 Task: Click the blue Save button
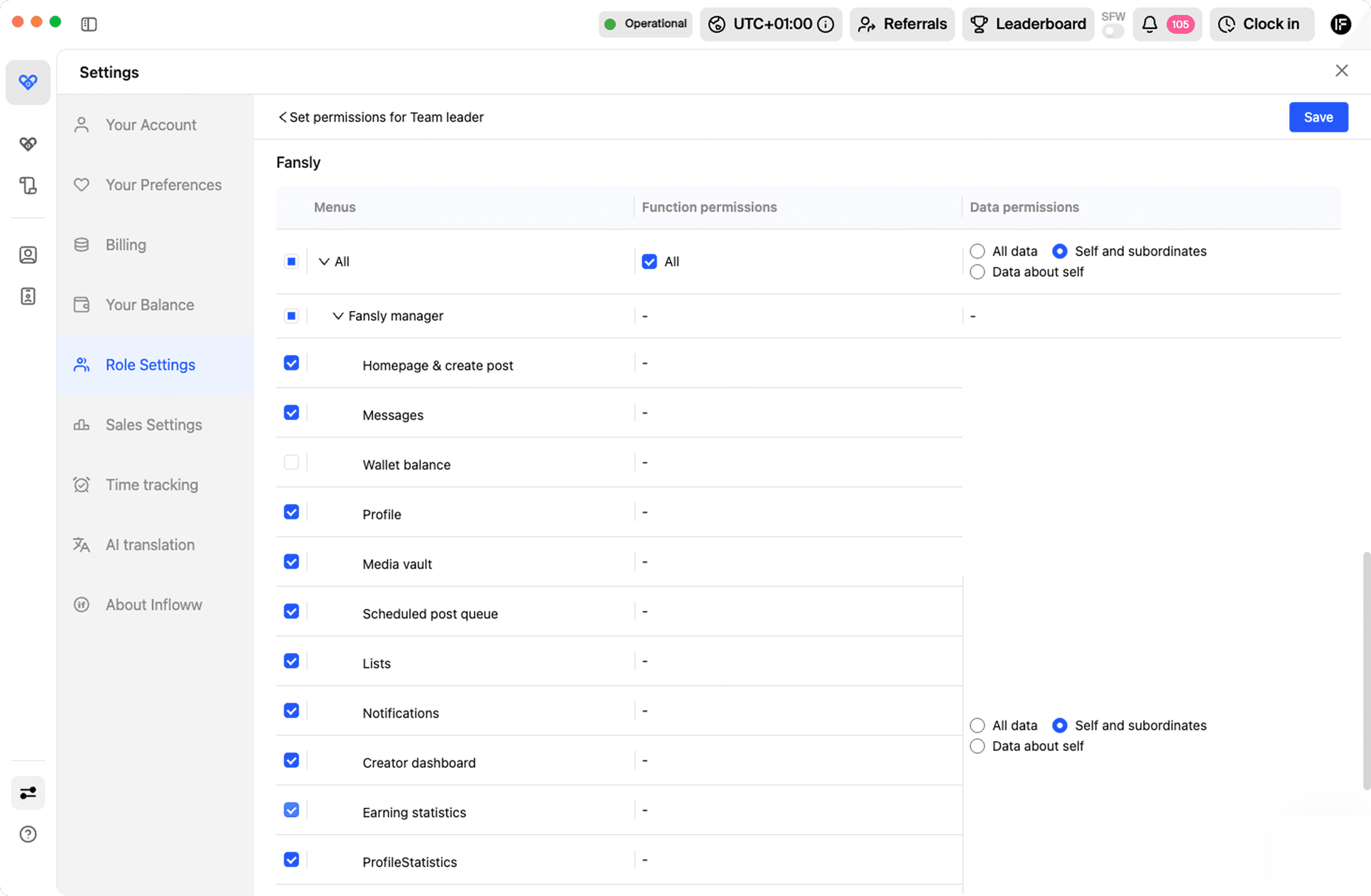click(x=1318, y=117)
